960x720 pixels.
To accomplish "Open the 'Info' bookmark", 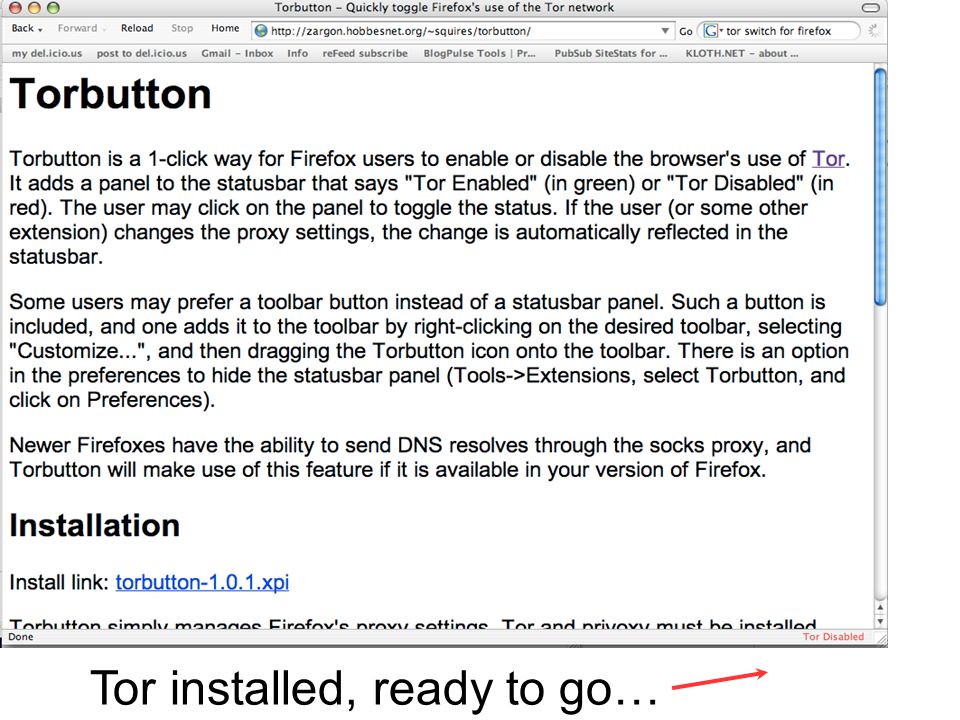I will pos(298,53).
